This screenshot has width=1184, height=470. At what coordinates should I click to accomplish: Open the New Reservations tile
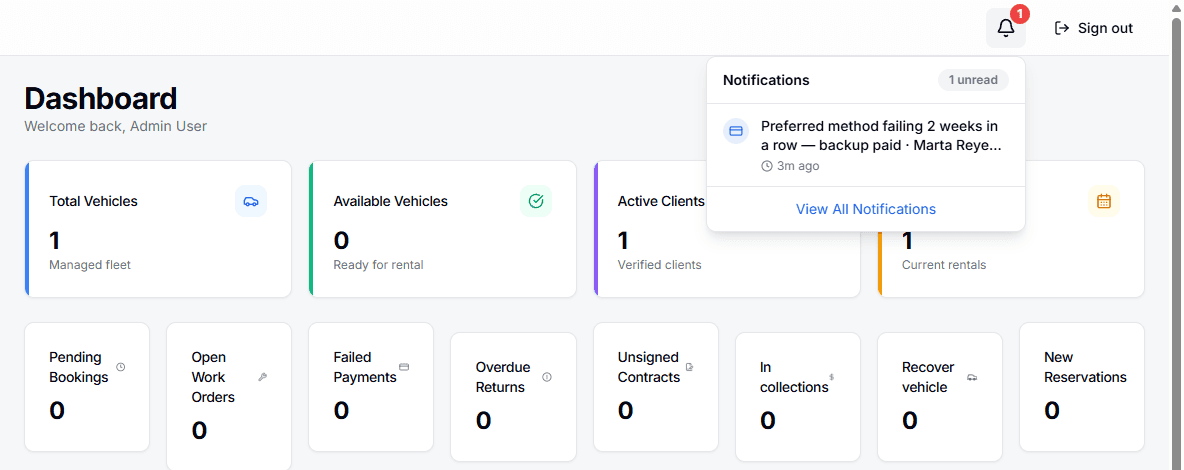(1081, 387)
